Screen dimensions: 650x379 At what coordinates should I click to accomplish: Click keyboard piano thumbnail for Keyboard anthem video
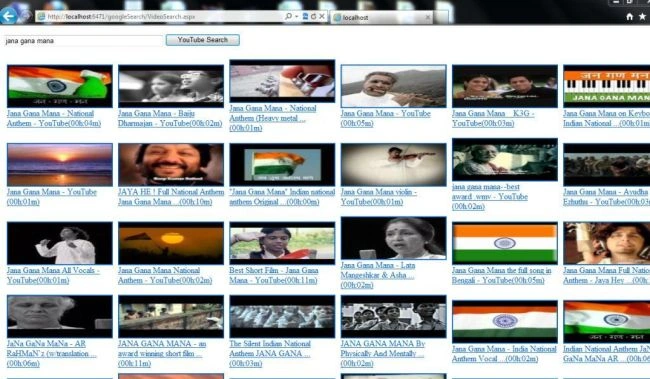(606, 86)
